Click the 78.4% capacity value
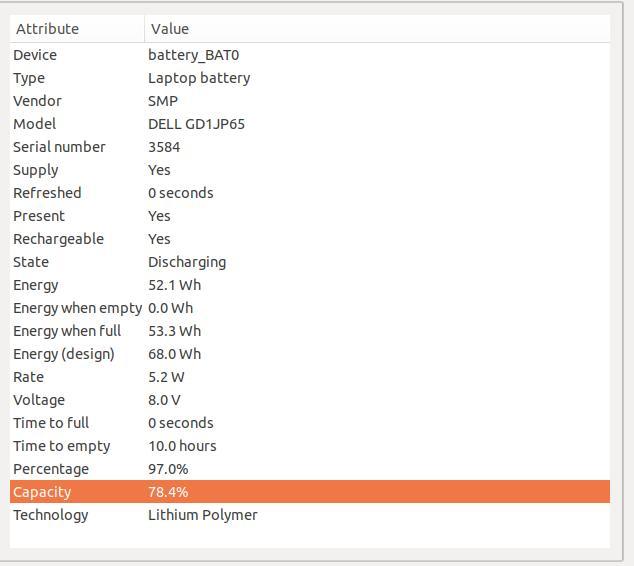 168,493
